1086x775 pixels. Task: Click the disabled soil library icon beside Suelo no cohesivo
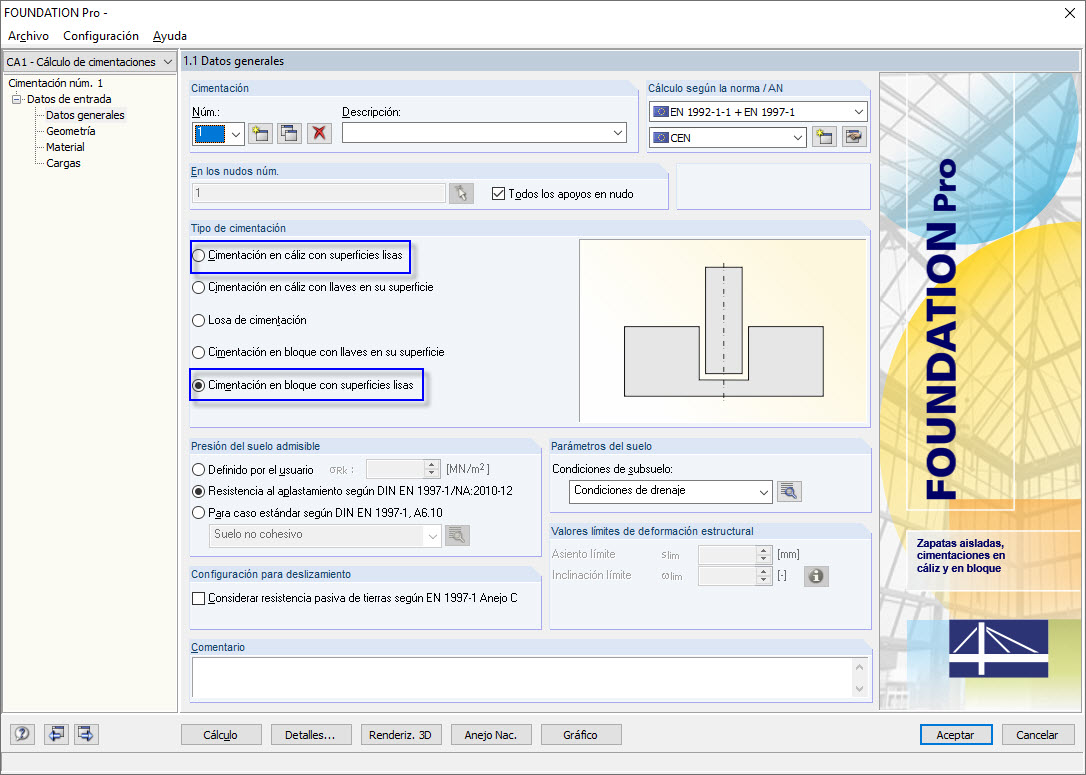(457, 535)
